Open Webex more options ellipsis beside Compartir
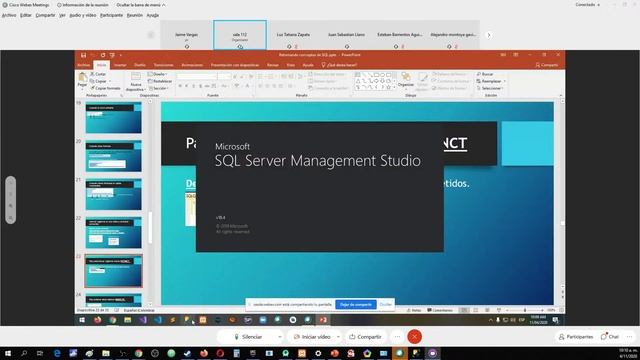The height and width of the screenshot is (360, 640). point(397,337)
